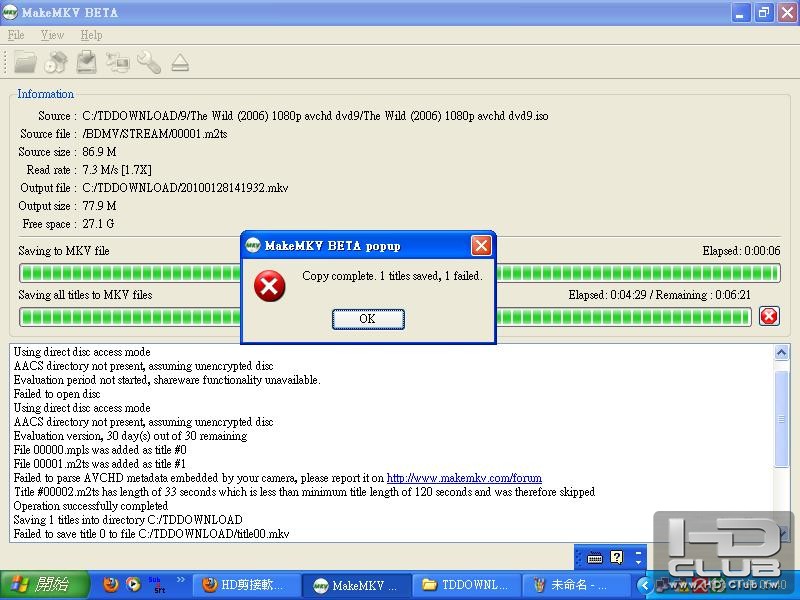Minimize the MakeMKV BETA window
Viewport: 800px width, 600px height.
(740, 13)
